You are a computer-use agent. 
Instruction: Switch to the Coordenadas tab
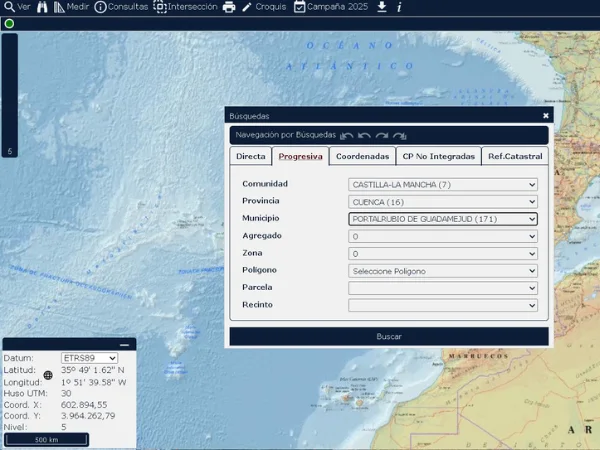362,156
